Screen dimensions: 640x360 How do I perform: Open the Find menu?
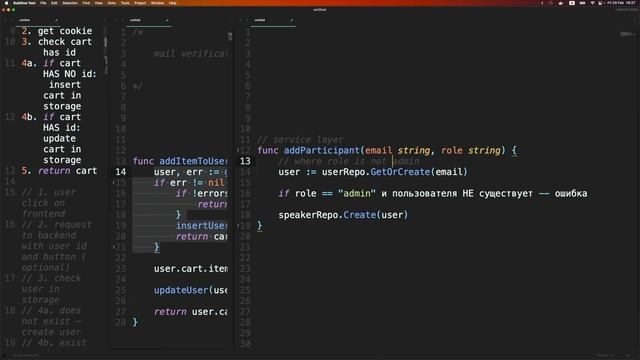pos(86,3)
